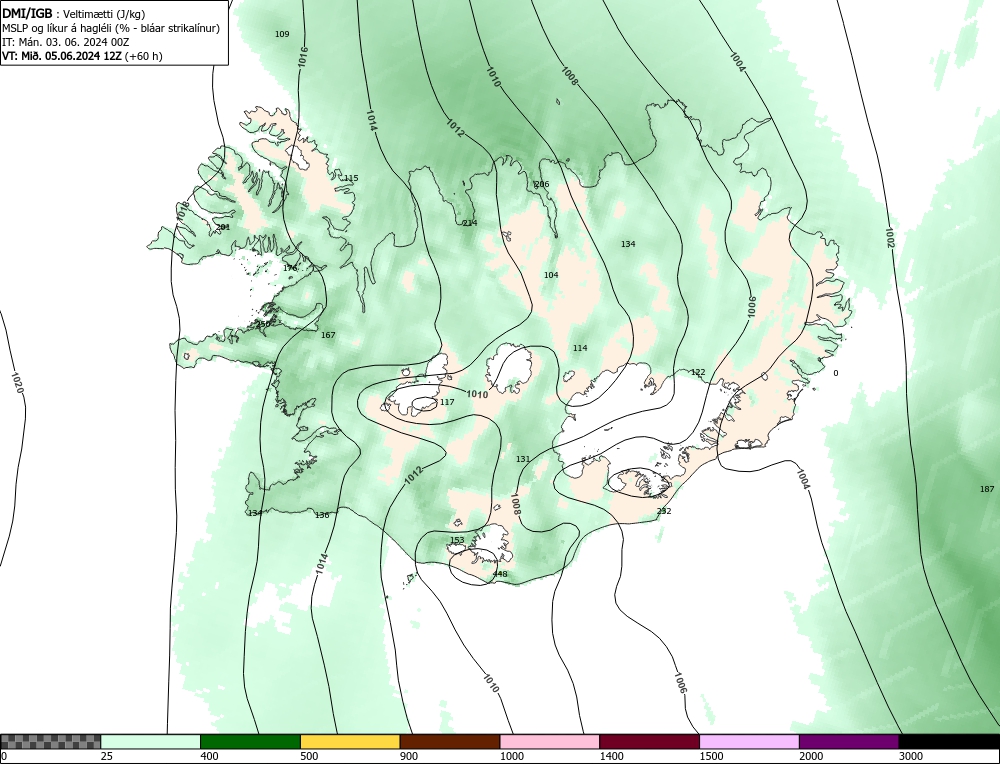Click the 1018 isobar label
Viewport: 1000px width, 764px height.
[183, 212]
